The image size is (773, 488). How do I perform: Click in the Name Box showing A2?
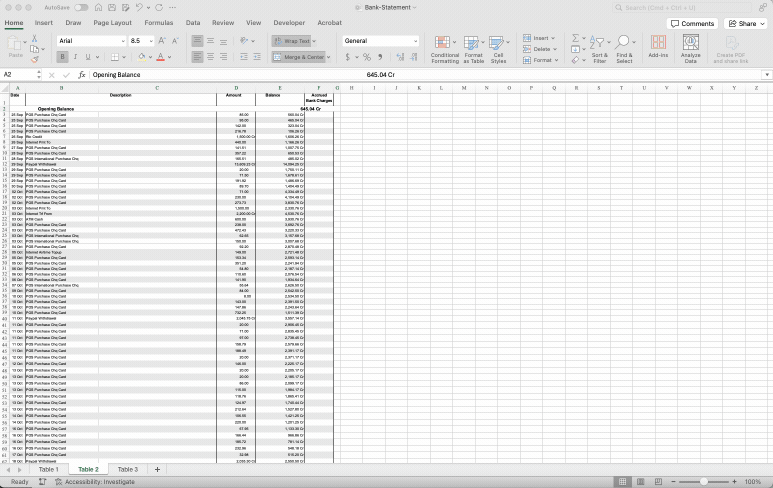[x=19, y=74]
